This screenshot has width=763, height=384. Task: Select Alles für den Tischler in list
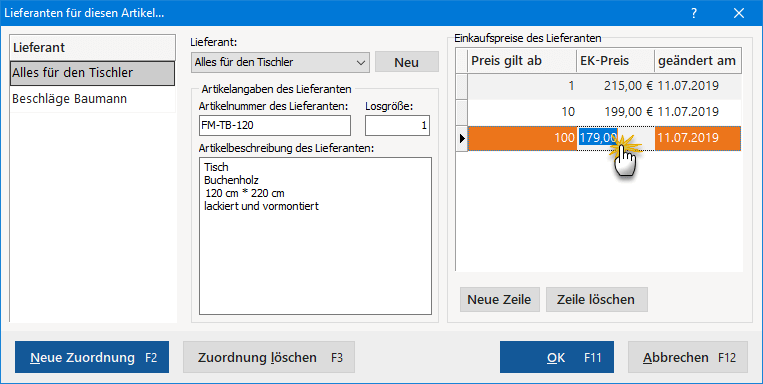[92, 73]
